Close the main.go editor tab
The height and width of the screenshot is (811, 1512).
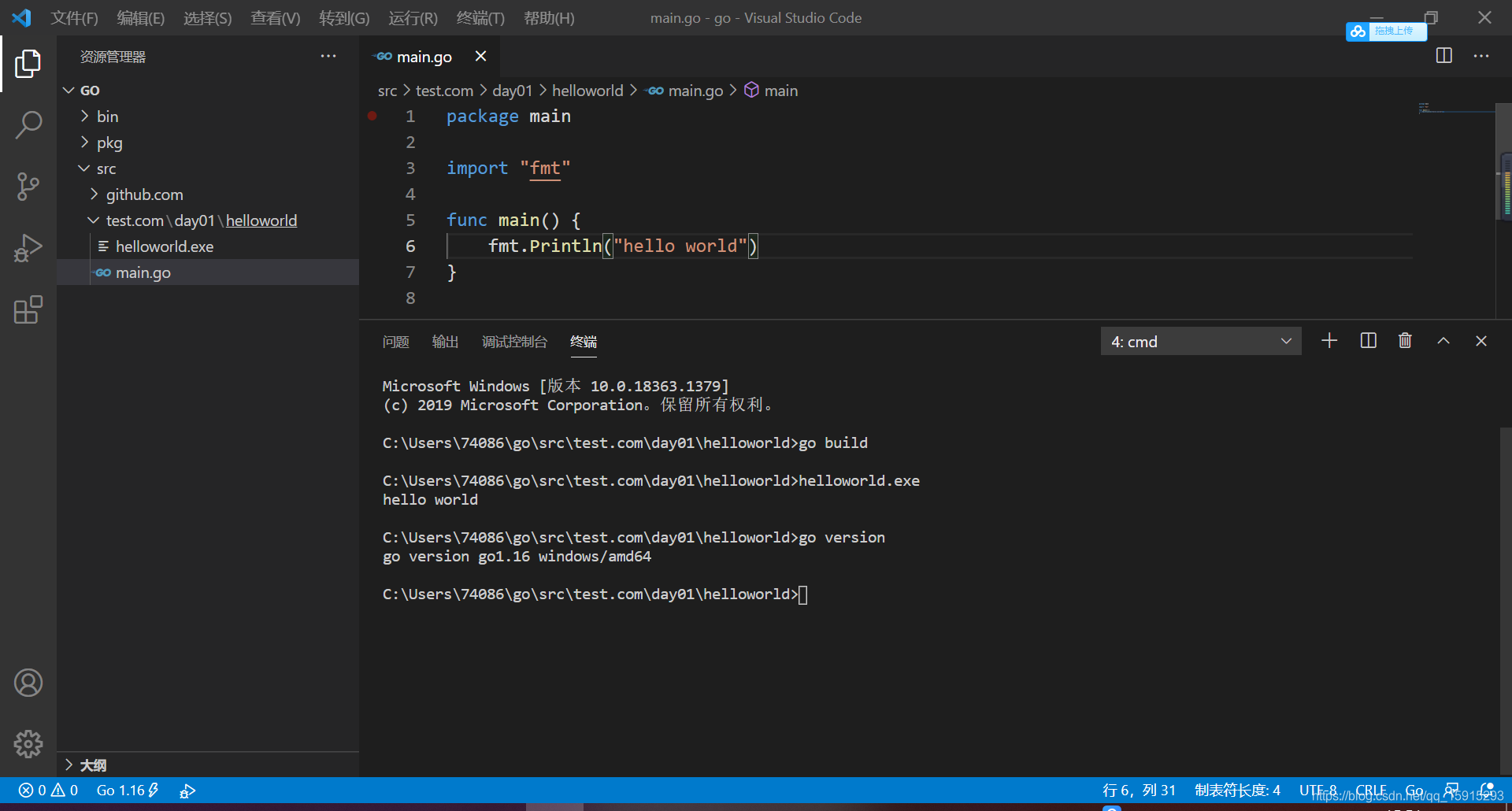click(480, 56)
